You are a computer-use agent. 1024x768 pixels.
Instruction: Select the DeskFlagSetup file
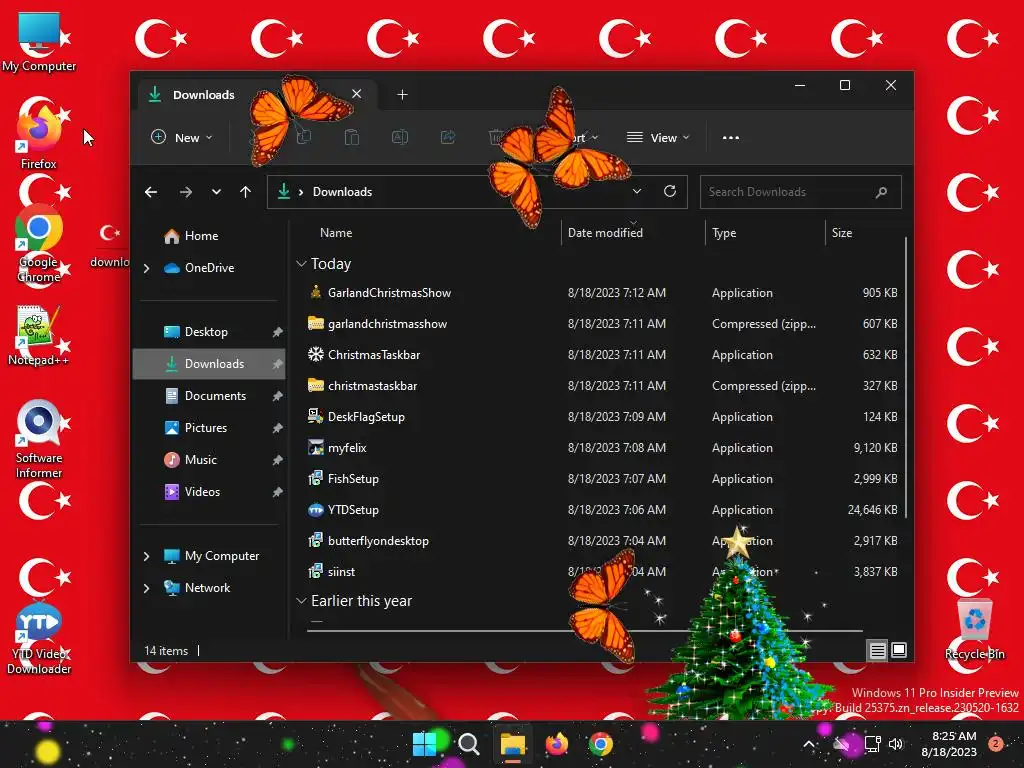pos(602,417)
